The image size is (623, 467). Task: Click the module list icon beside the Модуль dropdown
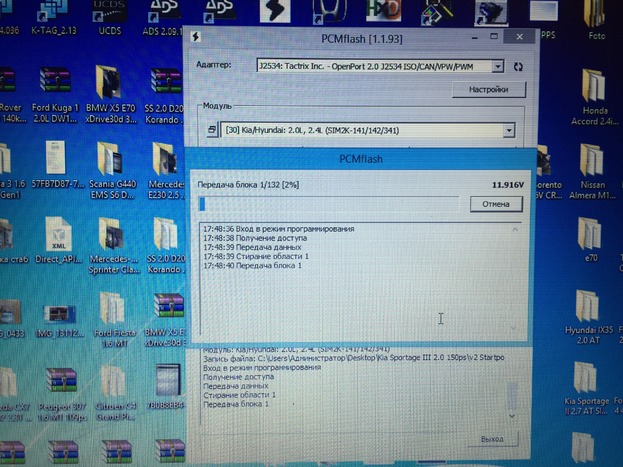tap(211, 130)
